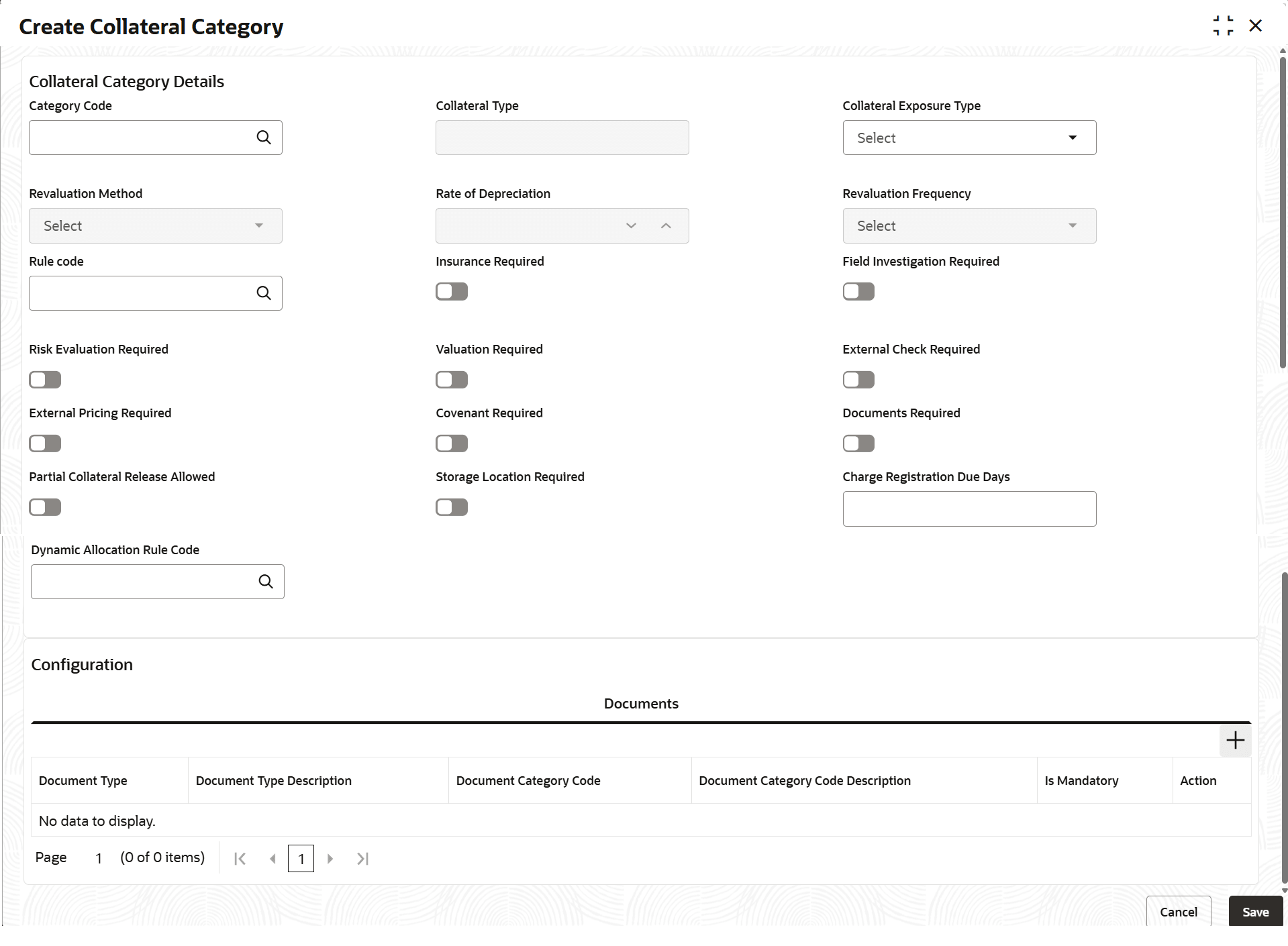The width and height of the screenshot is (1288, 946).
Task: Click Document Category Code Description header
Action: pyautogui.click(x=864, y=780)
